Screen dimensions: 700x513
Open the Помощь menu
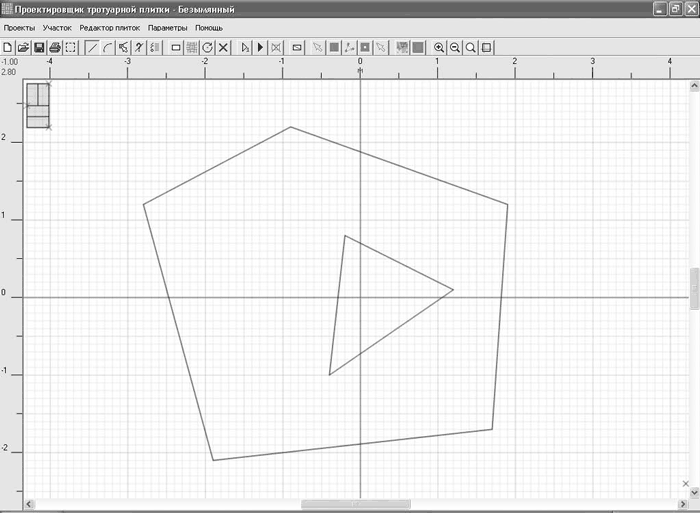(x=209, y=28)
